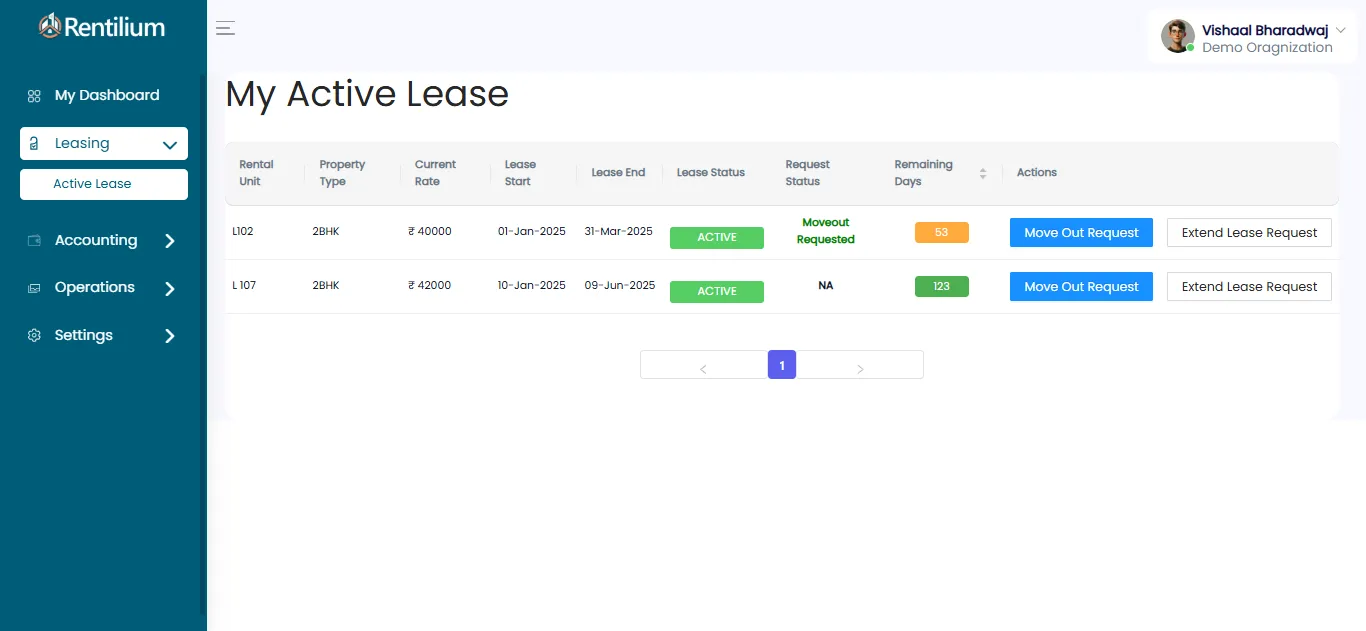The image size is (1366, 631).
Task: Click Vishaal Bharadwaj's profile avatar
Action: click(1177, 36)
